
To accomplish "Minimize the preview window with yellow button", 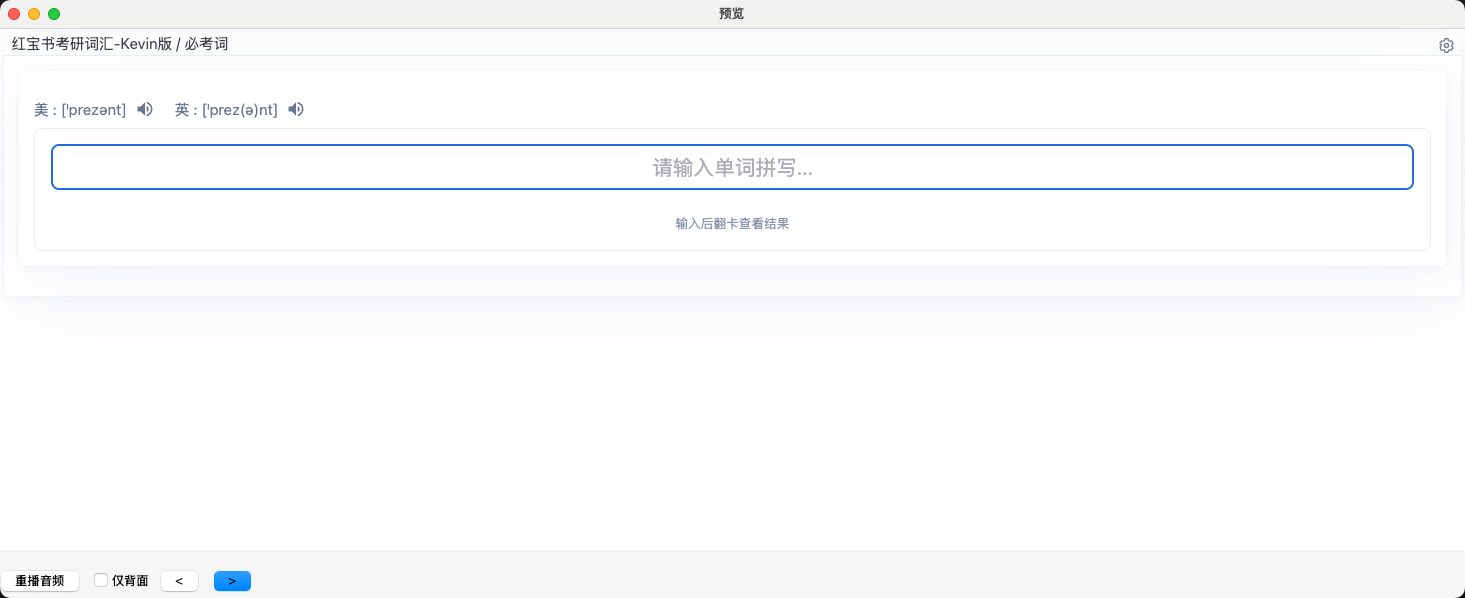I will 34,14.
